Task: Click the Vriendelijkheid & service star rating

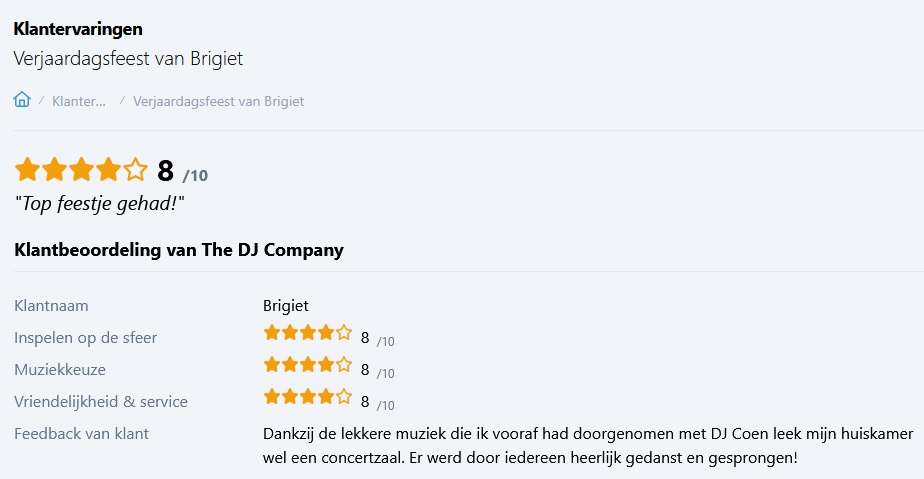Action: coord(307,397)
